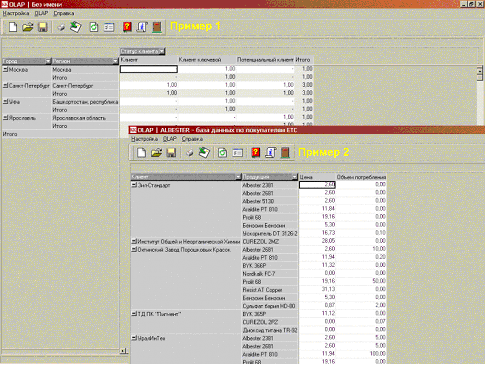Collapse the Институт Общей и Неорганической Химии group
Image resolution: width=486 pixels, height=365 pixels.
[134, 241]
